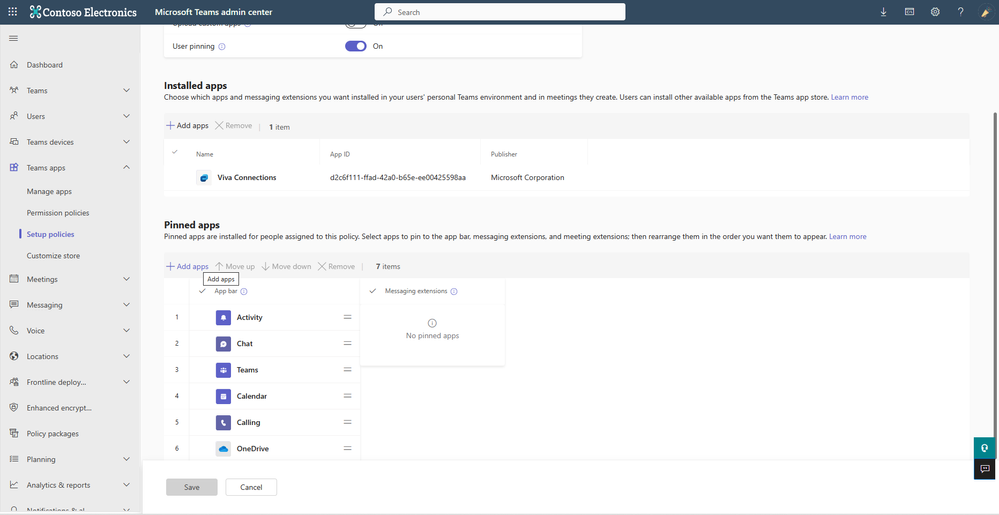Click the Voice phone icon in sidebar
The image size is (999, 515).
[x=14, y=330]
